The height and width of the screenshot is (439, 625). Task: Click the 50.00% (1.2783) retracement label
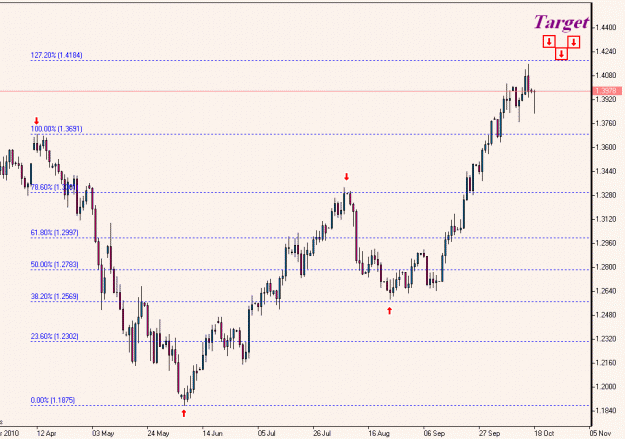pyautogui.click(x=55, y=264)
